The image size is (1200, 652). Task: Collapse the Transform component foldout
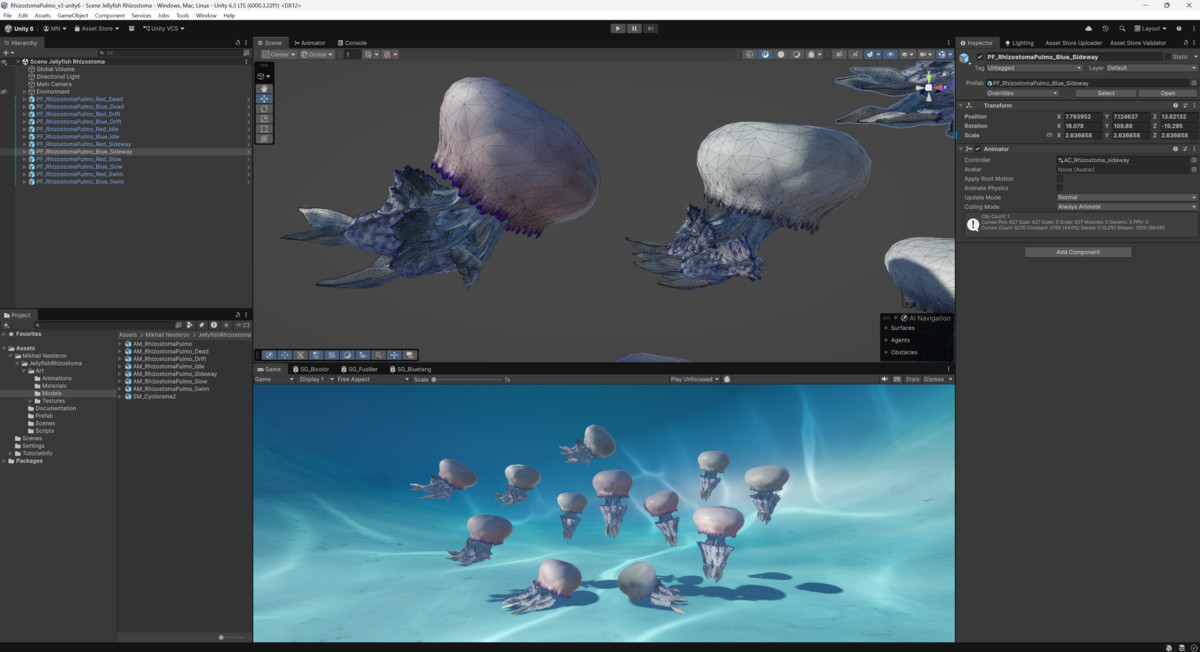[962, 105]
